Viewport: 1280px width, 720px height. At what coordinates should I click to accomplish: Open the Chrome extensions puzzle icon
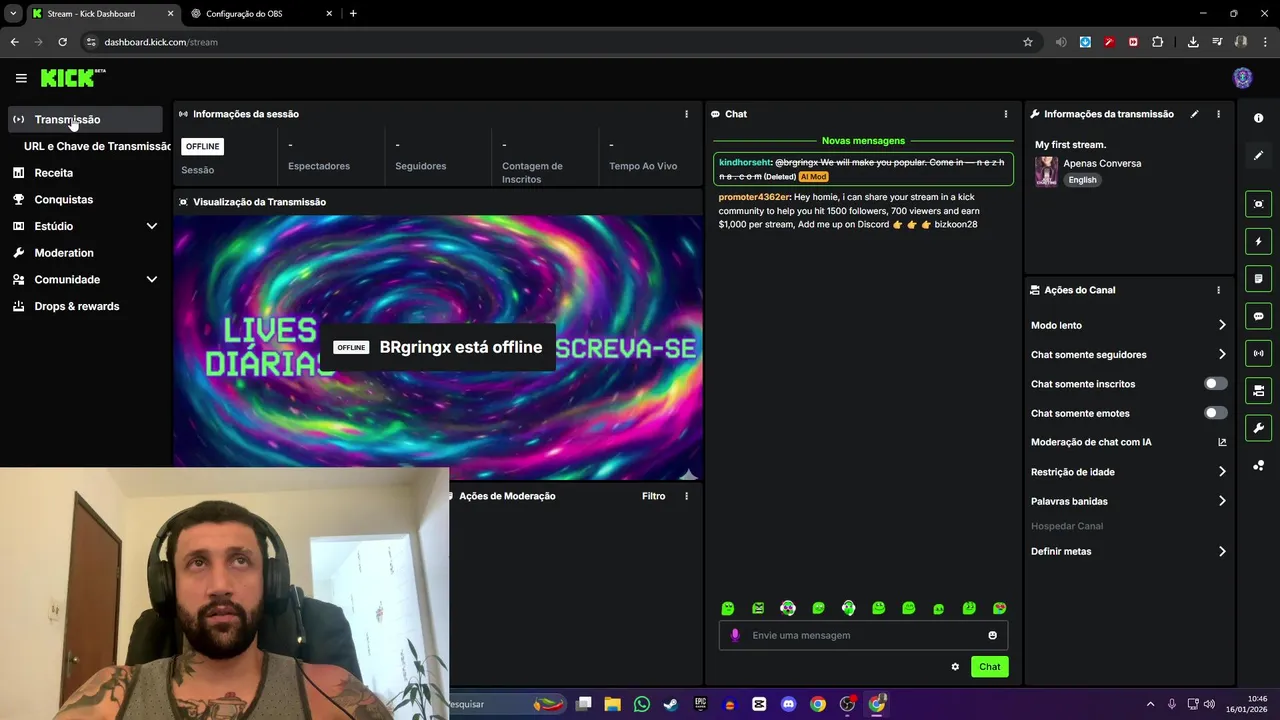pyautogui.click(x=1157, y=42)
